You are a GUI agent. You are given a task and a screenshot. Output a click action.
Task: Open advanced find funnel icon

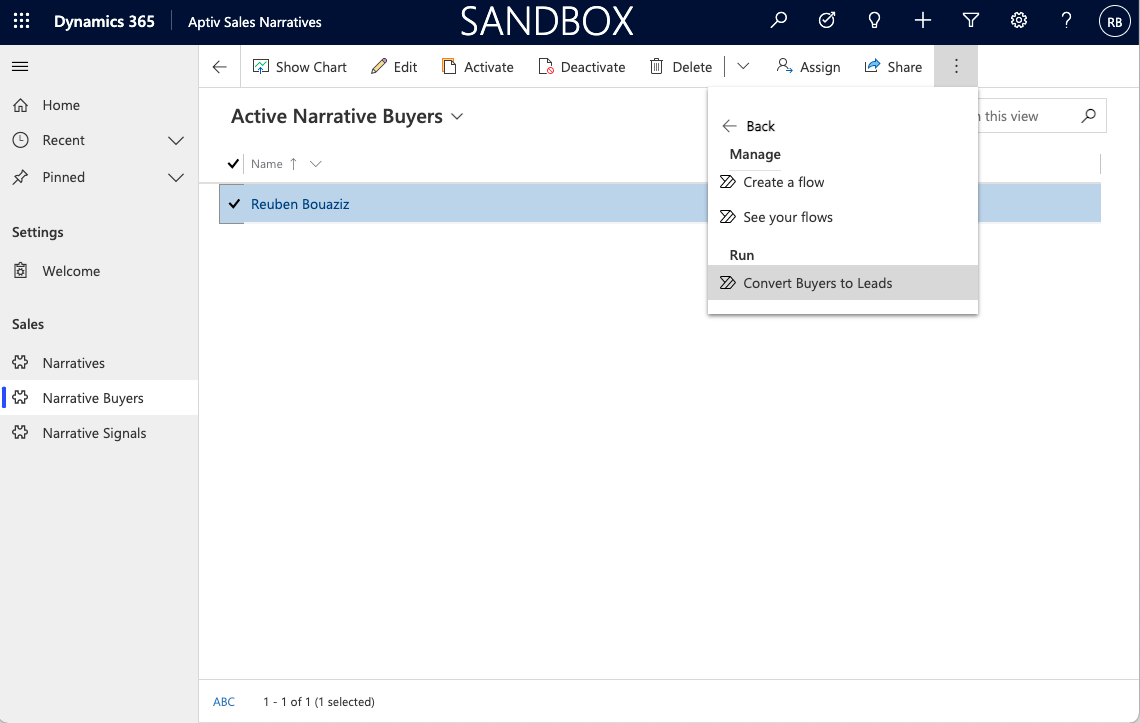click(971, 20)
